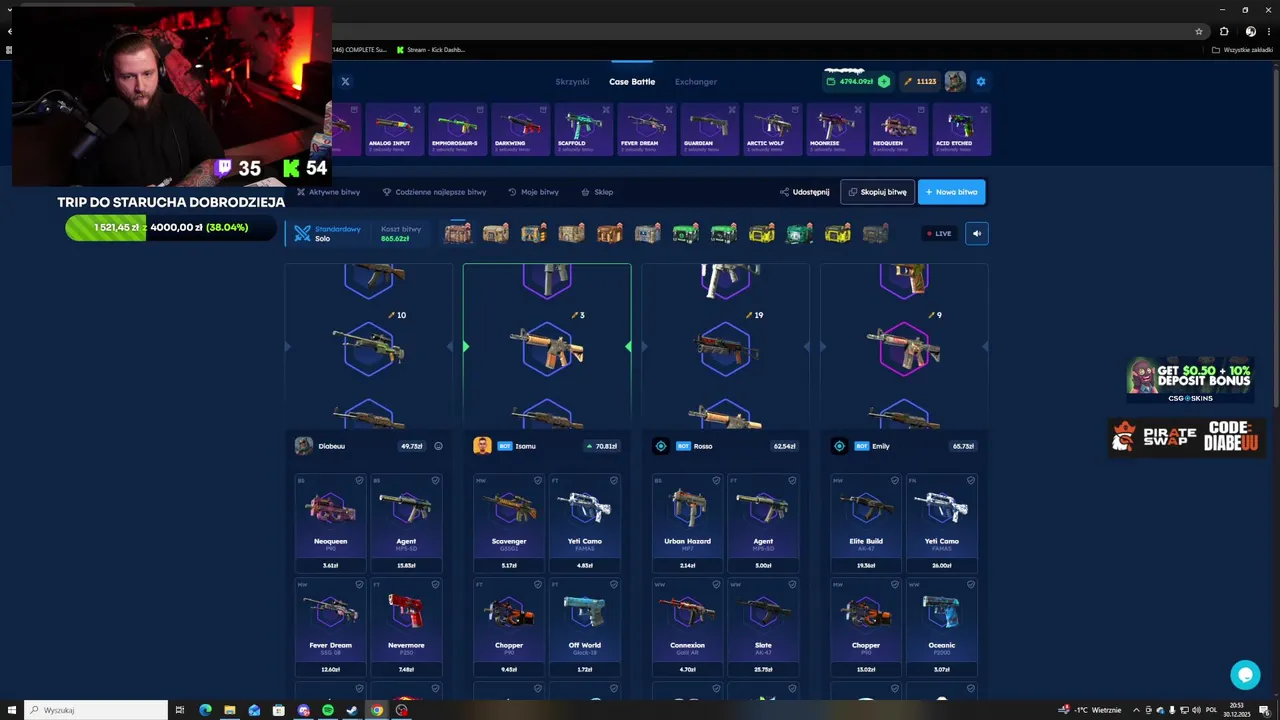Click the share icon beside Udostępnij
Screen dimensions: 1280x720
pyautogui.click(x=784, y=192)
